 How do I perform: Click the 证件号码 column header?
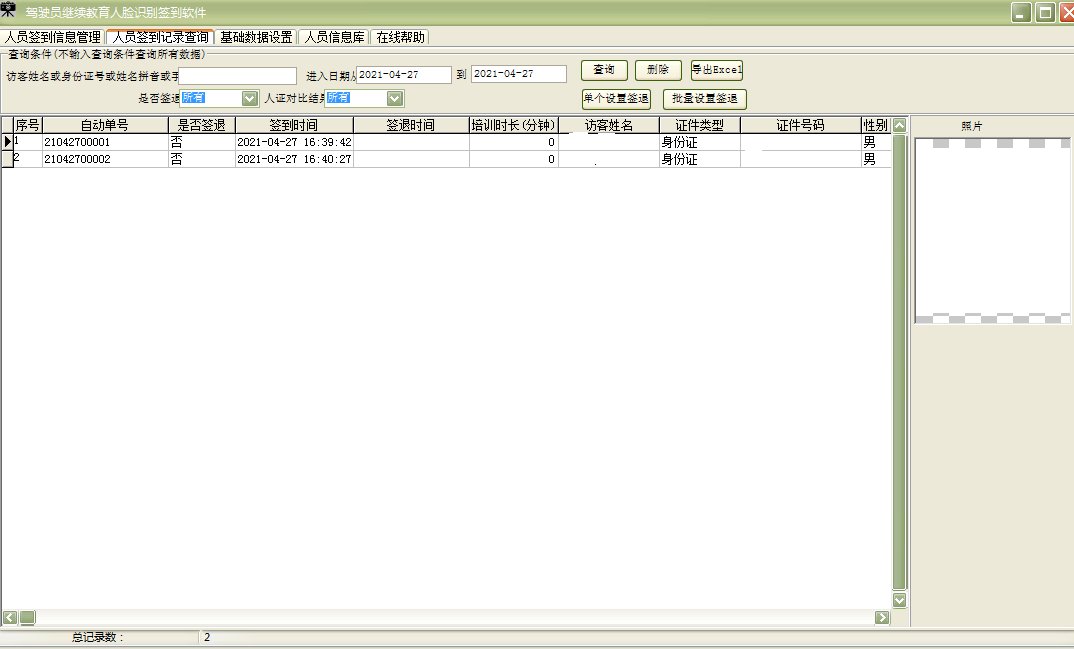800,125
